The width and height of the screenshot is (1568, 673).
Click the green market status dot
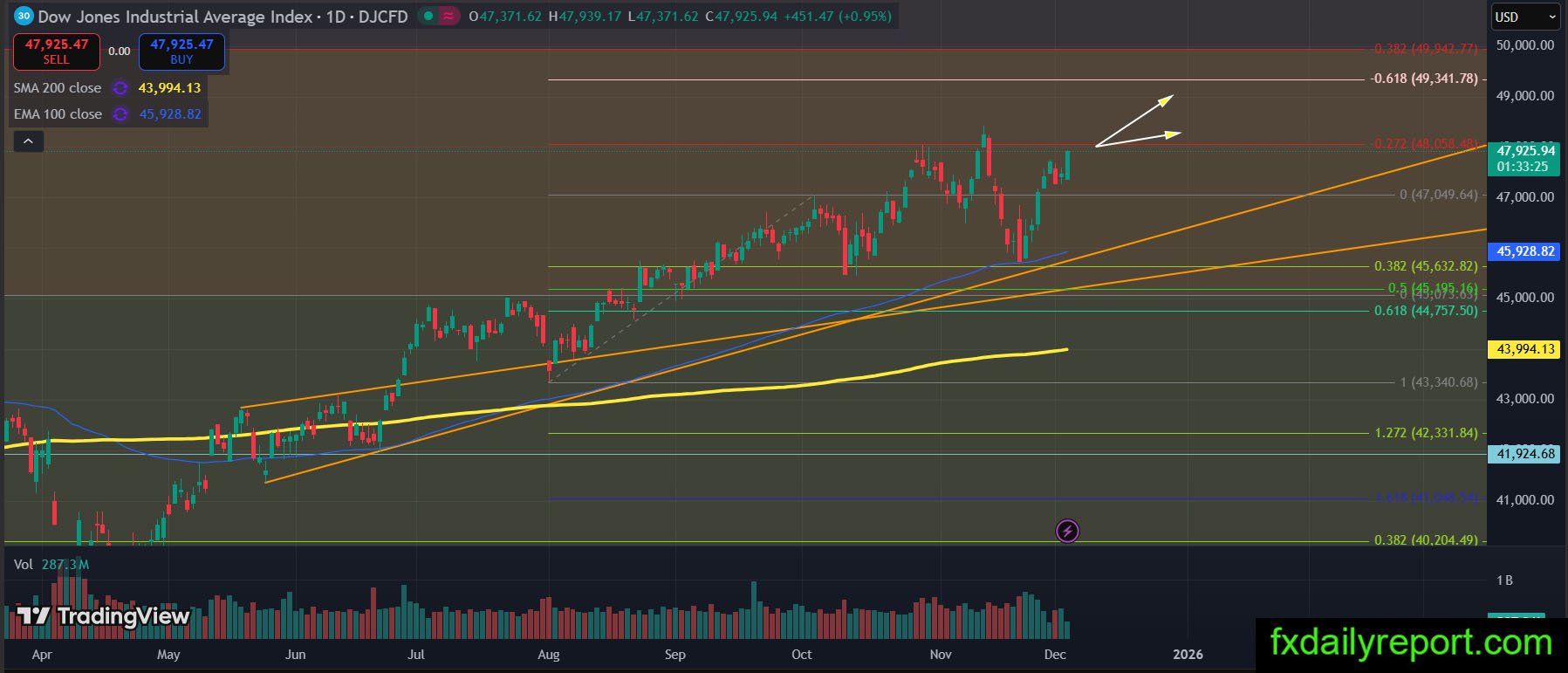point(428,16)
